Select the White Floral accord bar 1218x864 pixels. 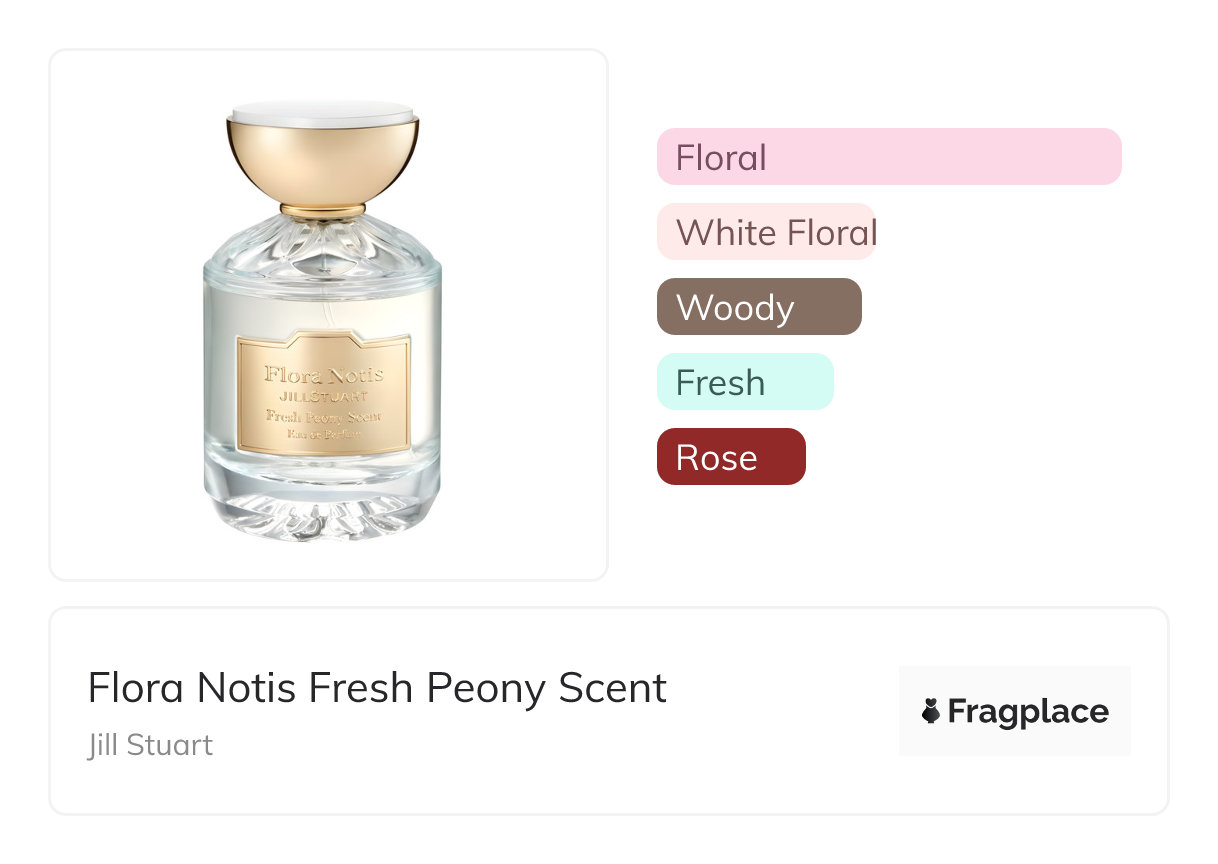pyautogui.click(x=766, y=232)
